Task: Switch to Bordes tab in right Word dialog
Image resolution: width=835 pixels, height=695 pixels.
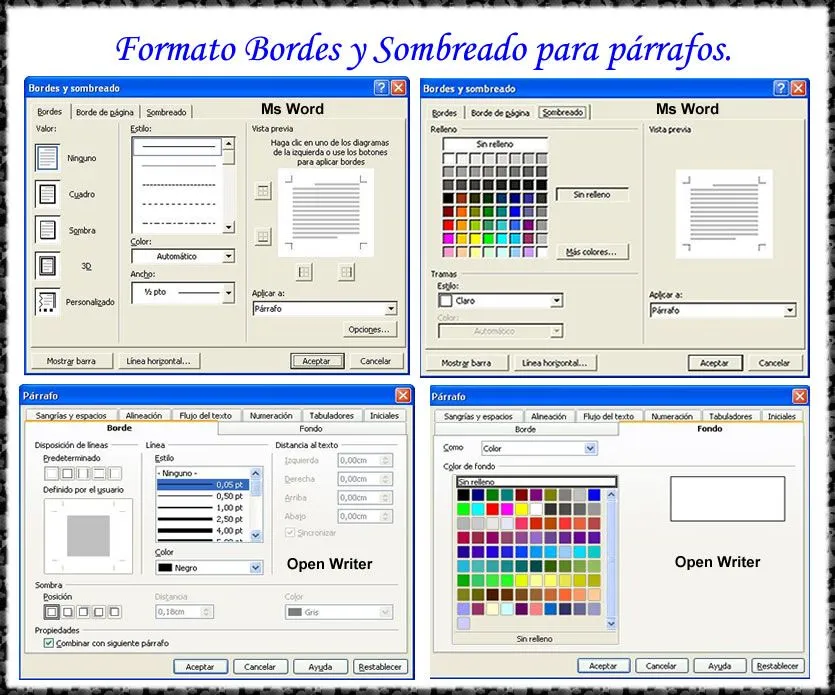Action: coord(444,113)
